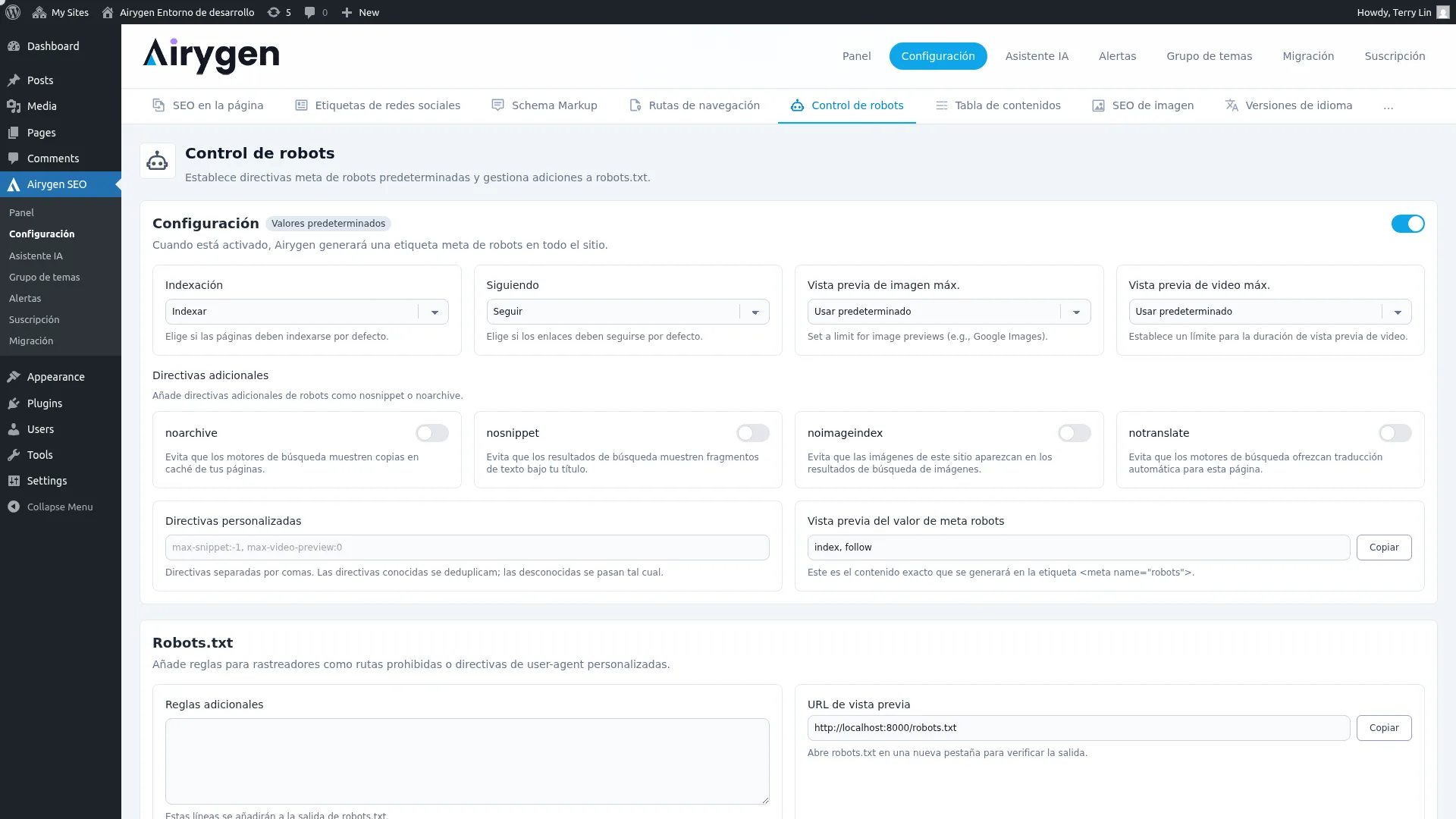The height and width of the screenshot is (819, 1456).
Task: Turn on the notranslate toggle
Action: coord(1395,433)
